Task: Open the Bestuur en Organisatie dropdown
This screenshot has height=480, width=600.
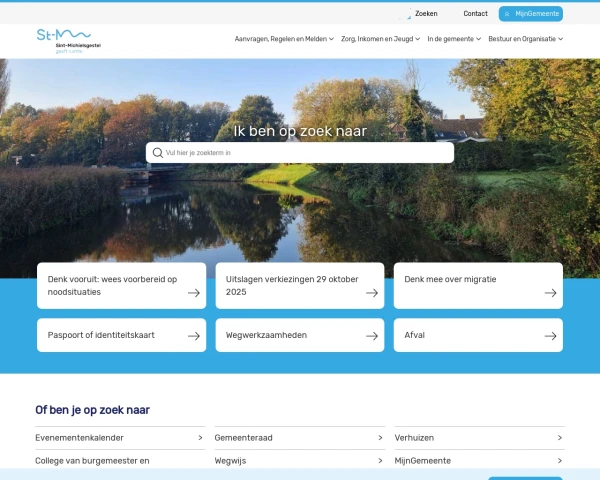Action: [526, 39]
